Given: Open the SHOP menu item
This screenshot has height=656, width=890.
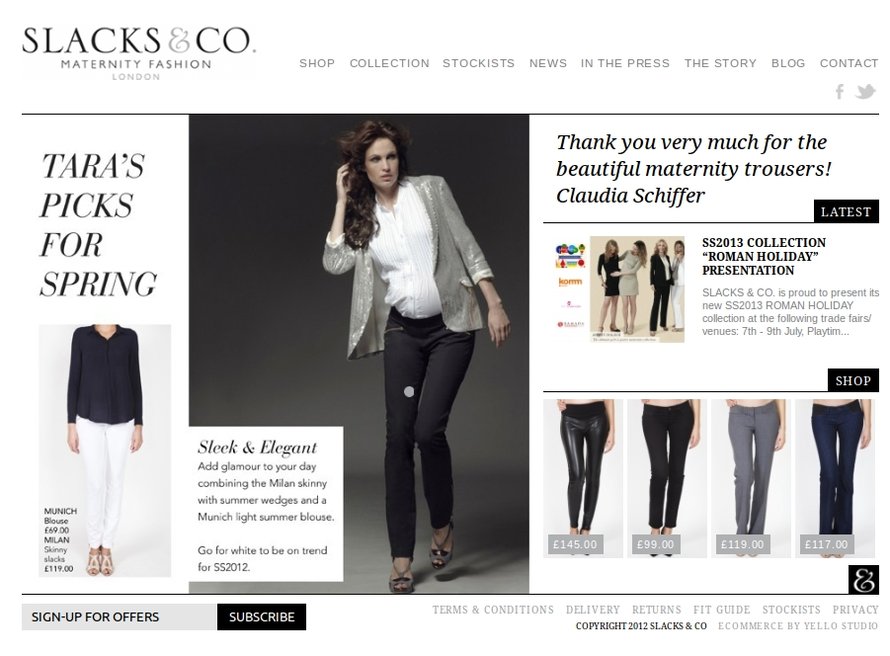Looking at the screenshot, I should click(x=317, y=63).
